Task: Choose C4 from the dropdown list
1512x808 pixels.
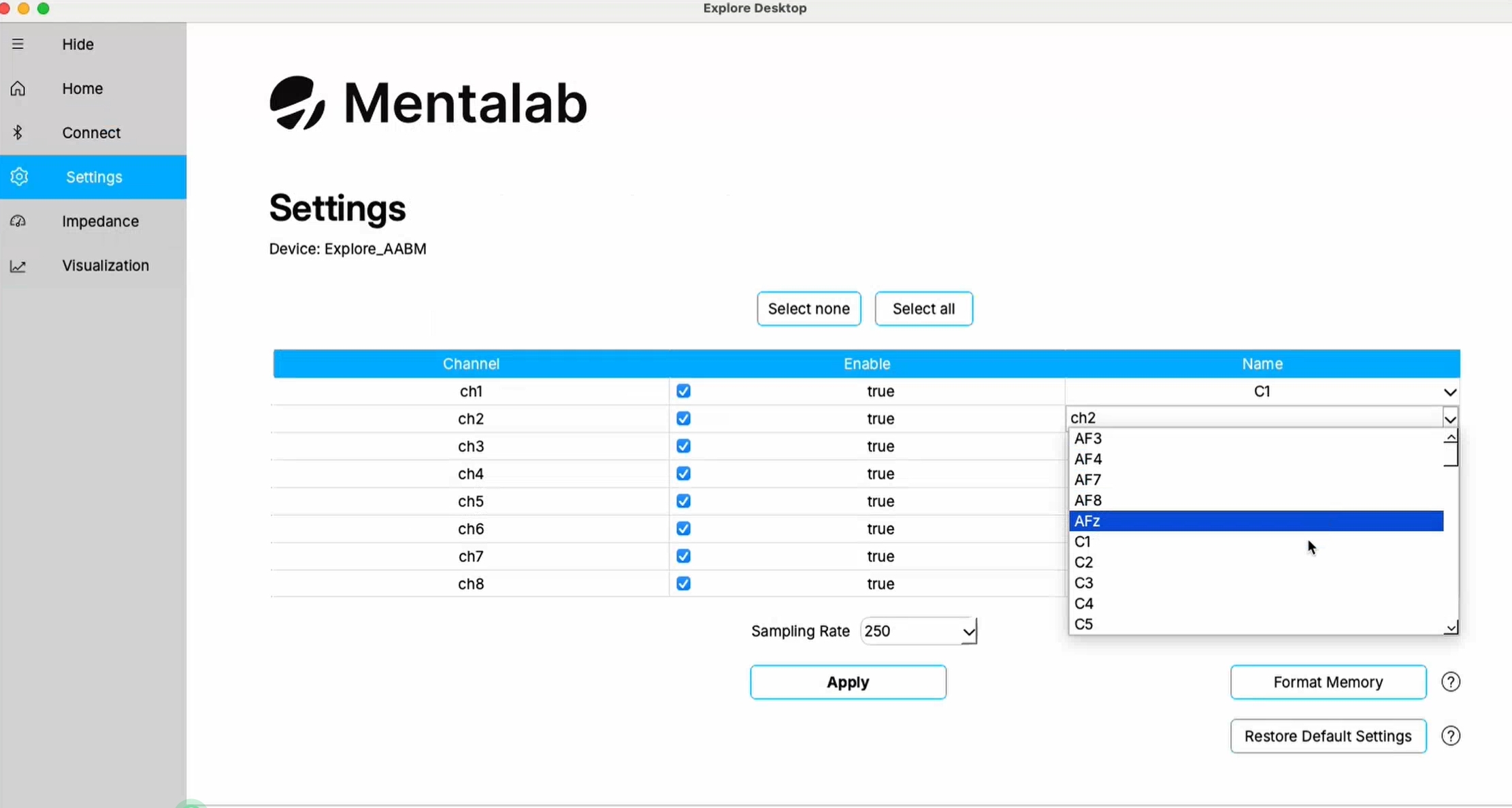Action: pos(1256,604)
